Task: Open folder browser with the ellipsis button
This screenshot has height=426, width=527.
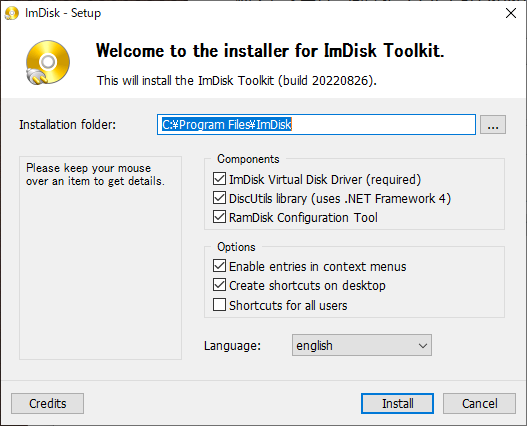Action: (x=492, y=125)
